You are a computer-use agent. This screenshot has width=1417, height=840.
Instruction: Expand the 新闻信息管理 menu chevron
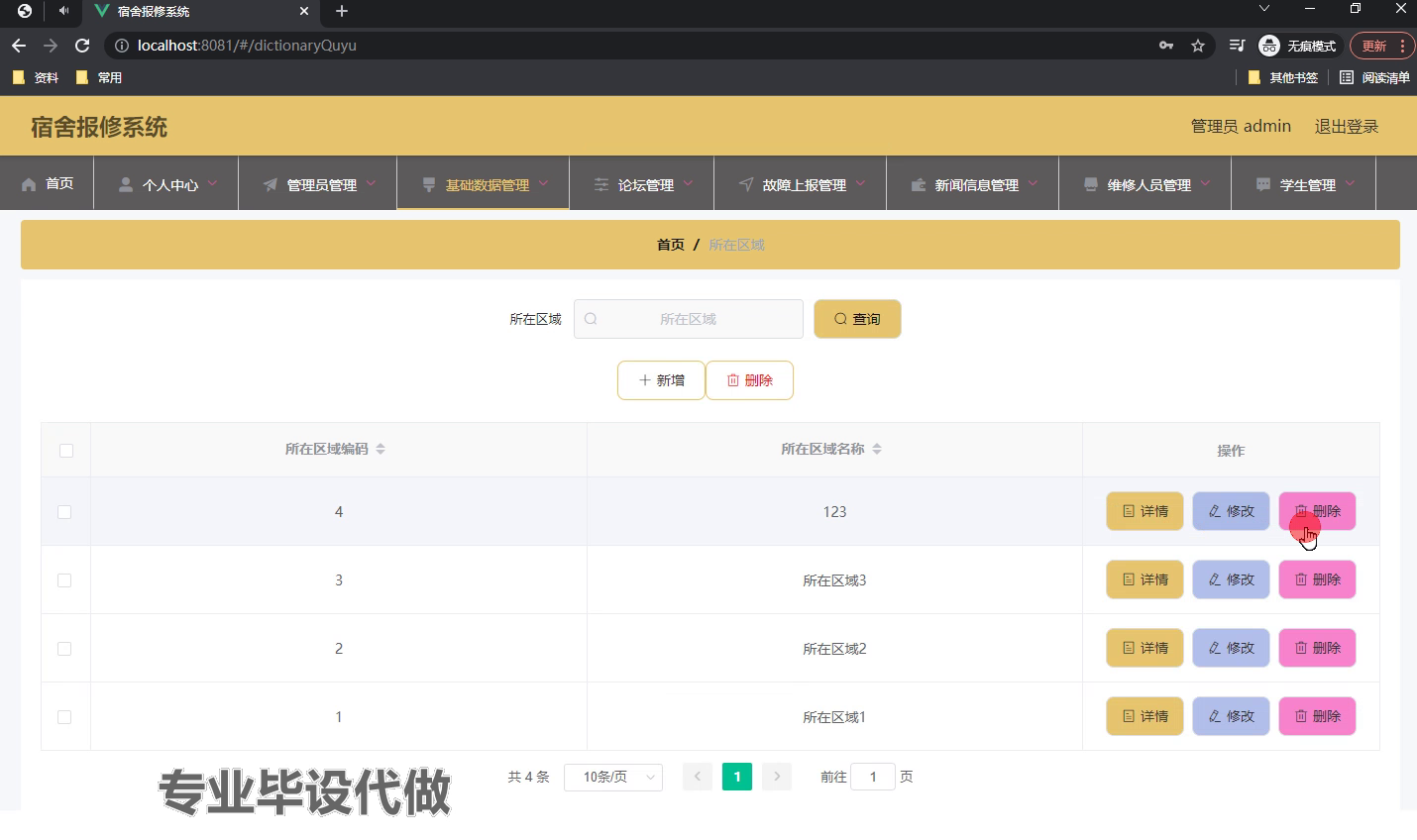tap(1033, 183)
